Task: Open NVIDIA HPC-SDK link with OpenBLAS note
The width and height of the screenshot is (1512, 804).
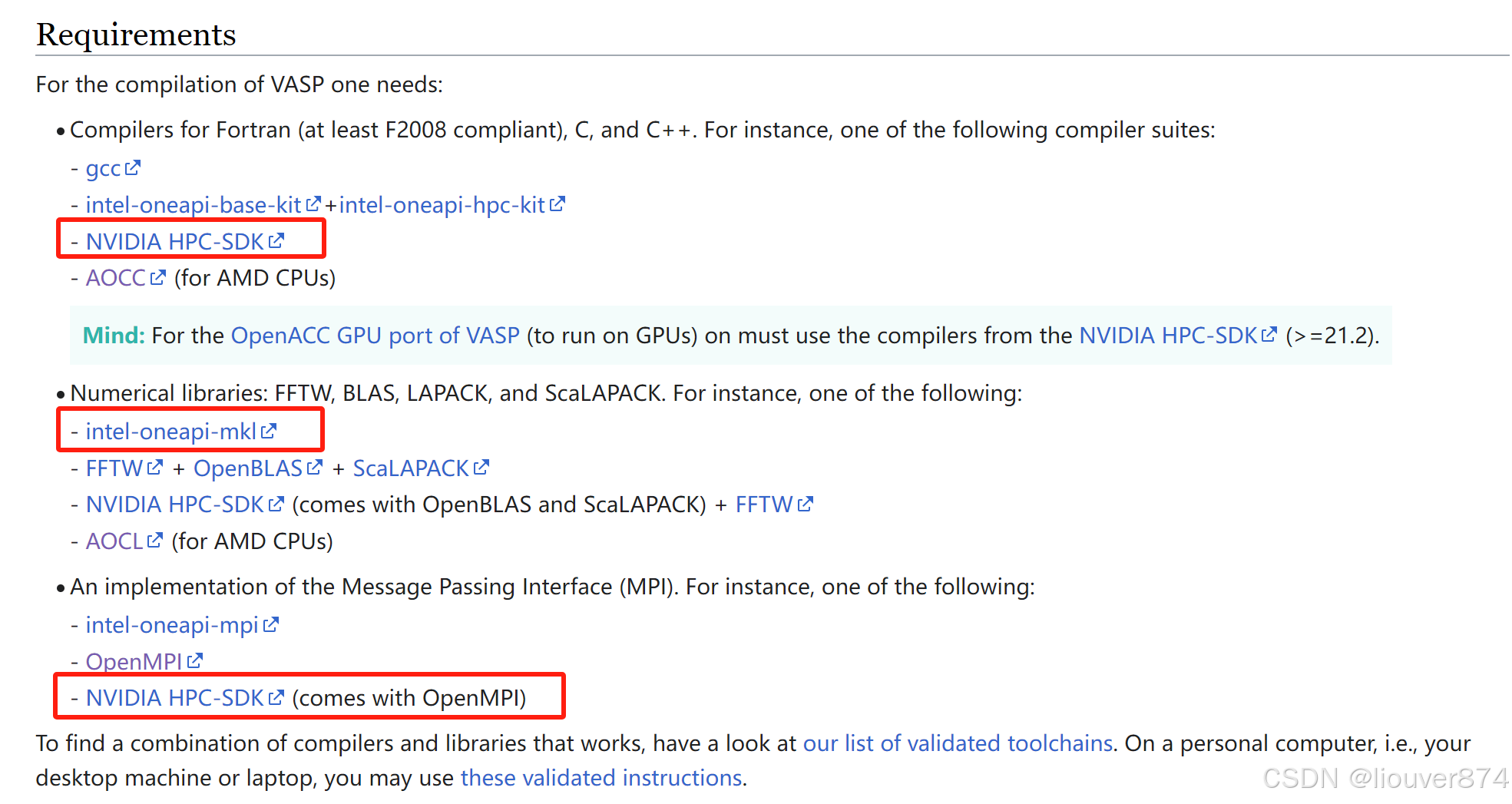Action: point(174,505)
